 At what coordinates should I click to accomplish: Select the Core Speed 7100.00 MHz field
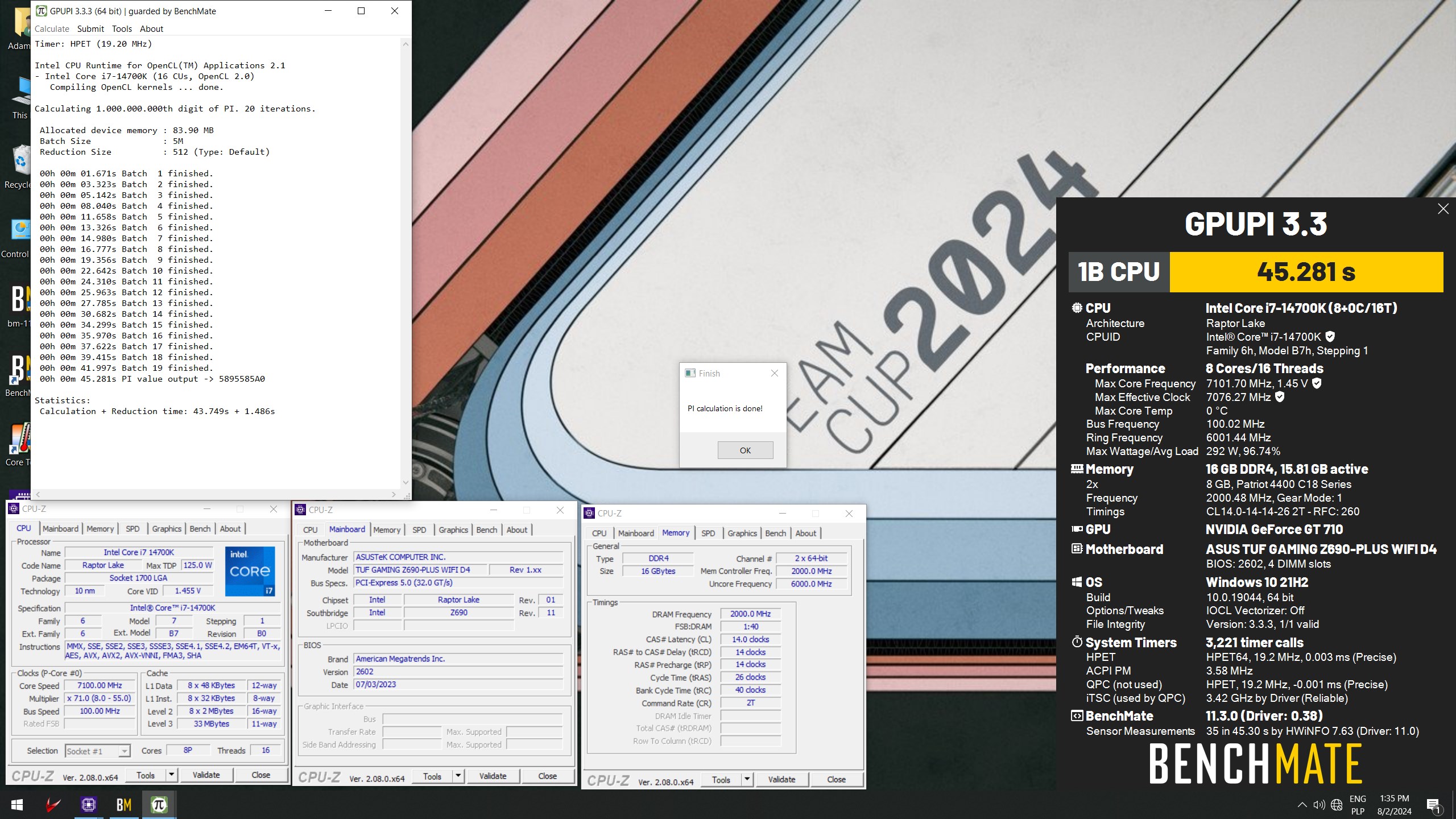point(100,685)
